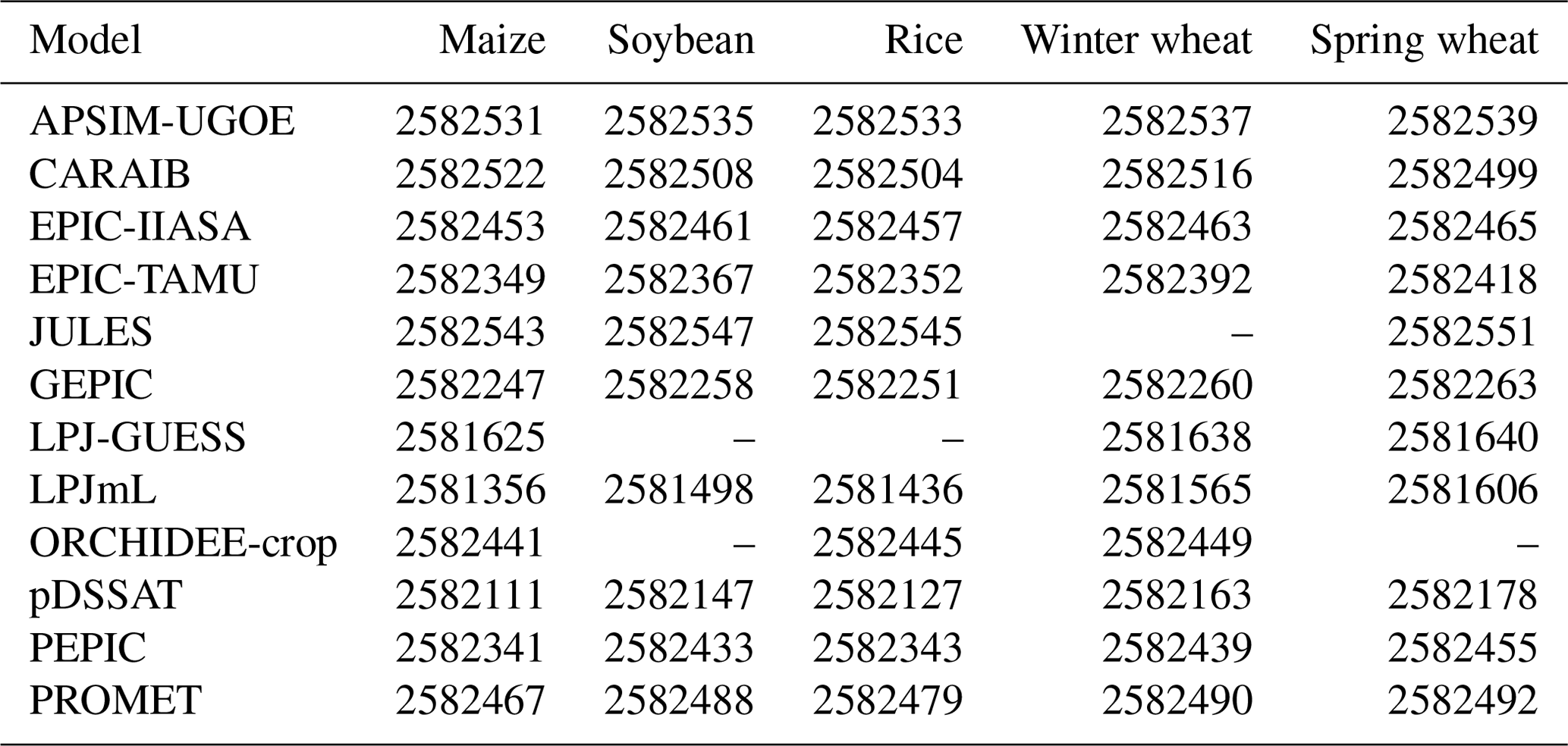
Task: Click the Rice column header
Action: (923, 40)
